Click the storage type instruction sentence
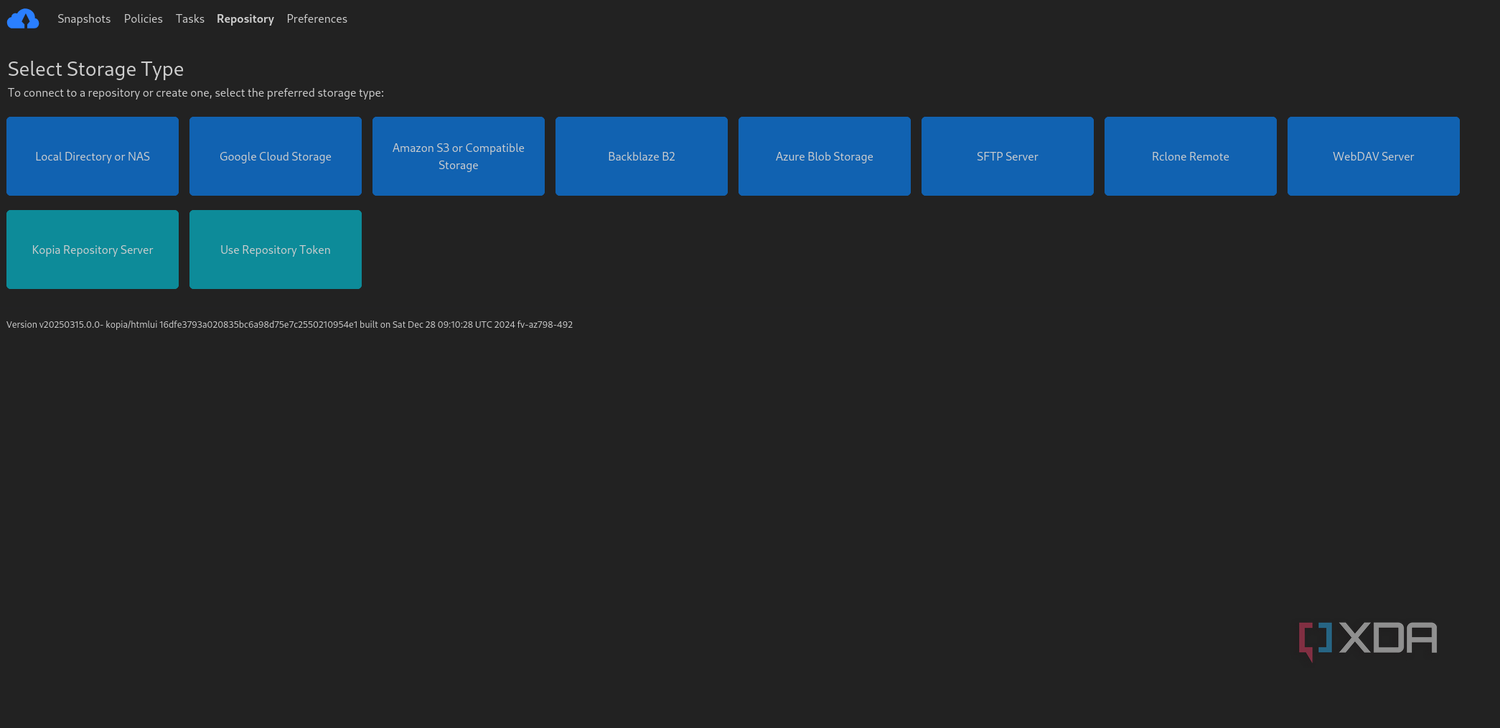Screen dimensions: 1500x728 (196, 93)
